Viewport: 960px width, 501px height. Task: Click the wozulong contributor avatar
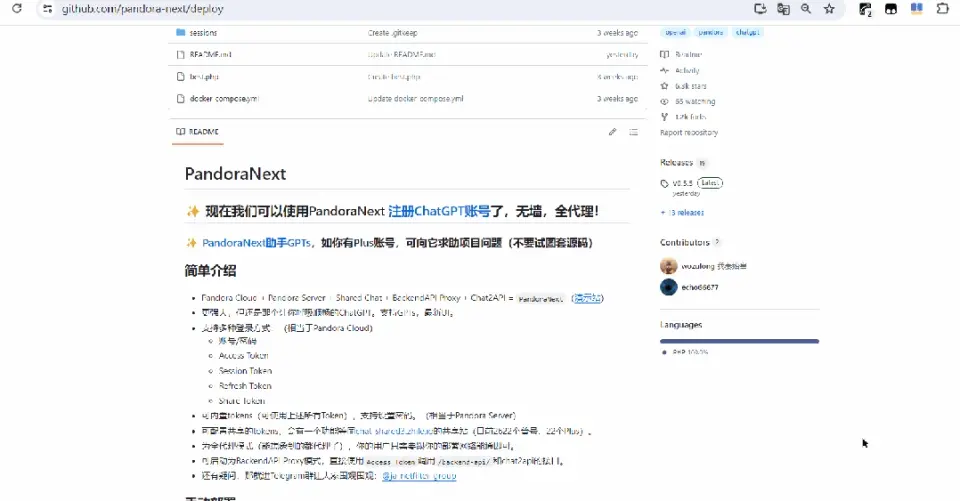point(669,266)
